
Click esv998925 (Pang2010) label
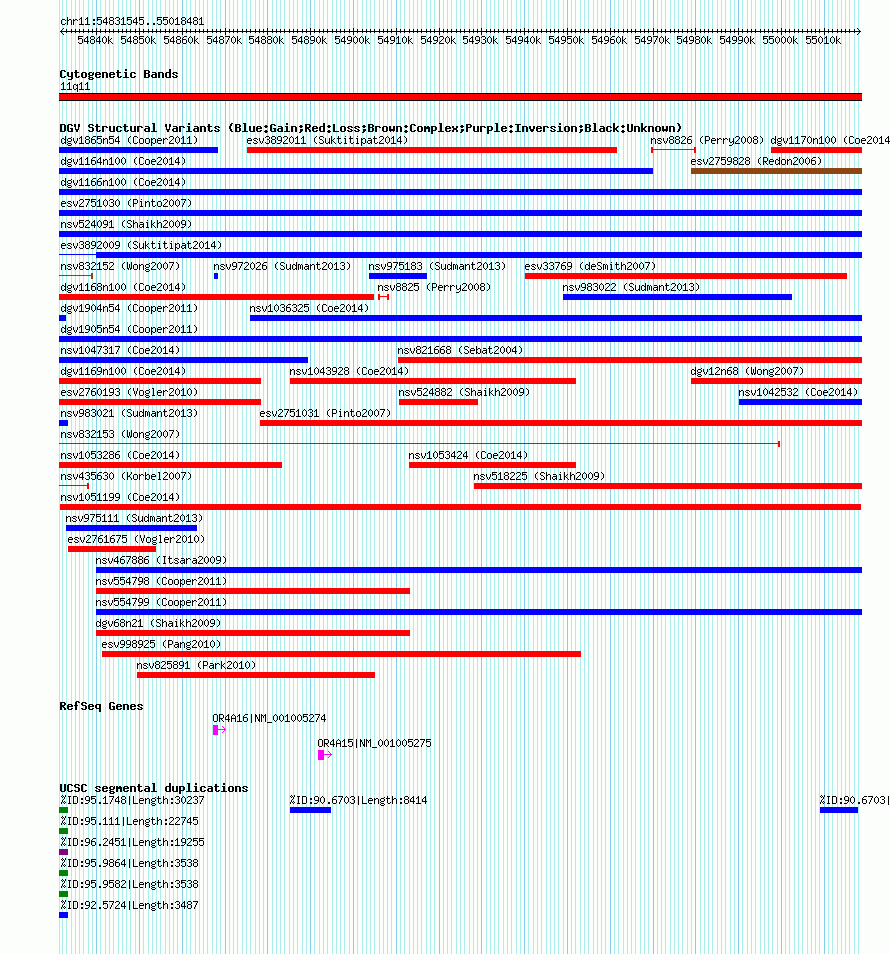click(x=161, y=644)
